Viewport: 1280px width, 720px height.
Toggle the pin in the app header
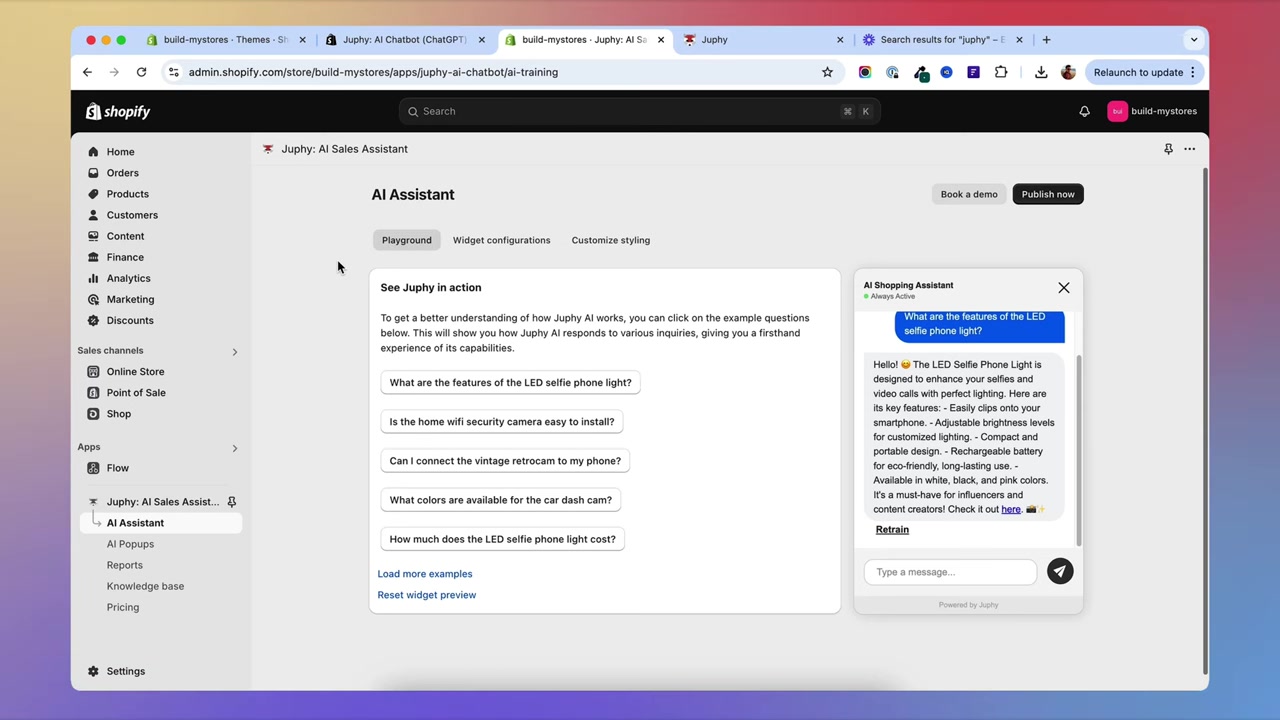(1168, 149)
